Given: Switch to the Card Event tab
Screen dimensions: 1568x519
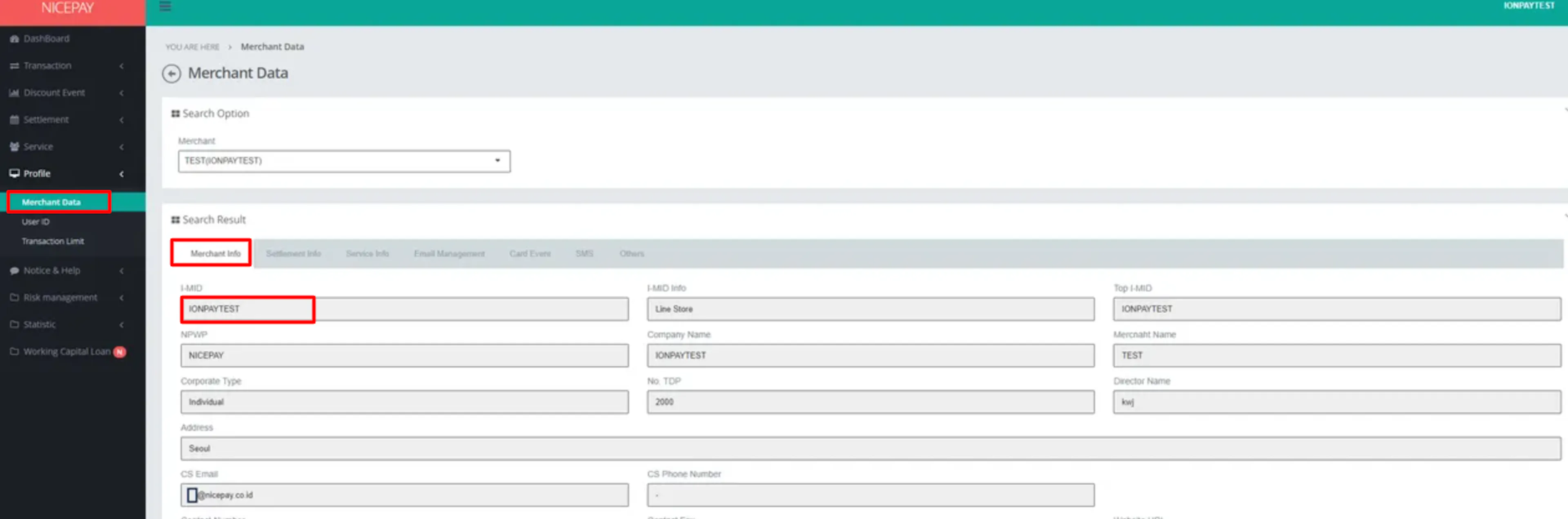Looking at the screenshot, I should click(530, 254).
